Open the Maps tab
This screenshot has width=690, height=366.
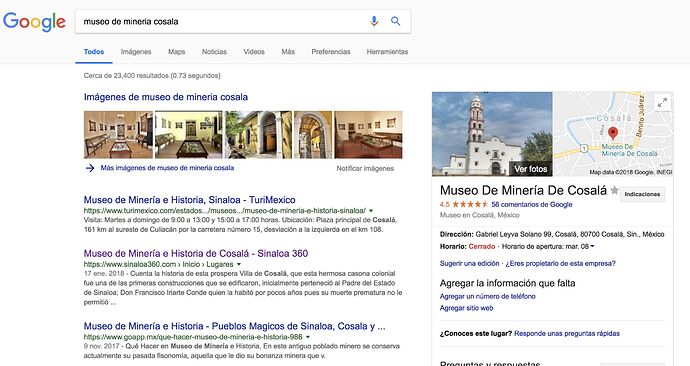(176, 52)
